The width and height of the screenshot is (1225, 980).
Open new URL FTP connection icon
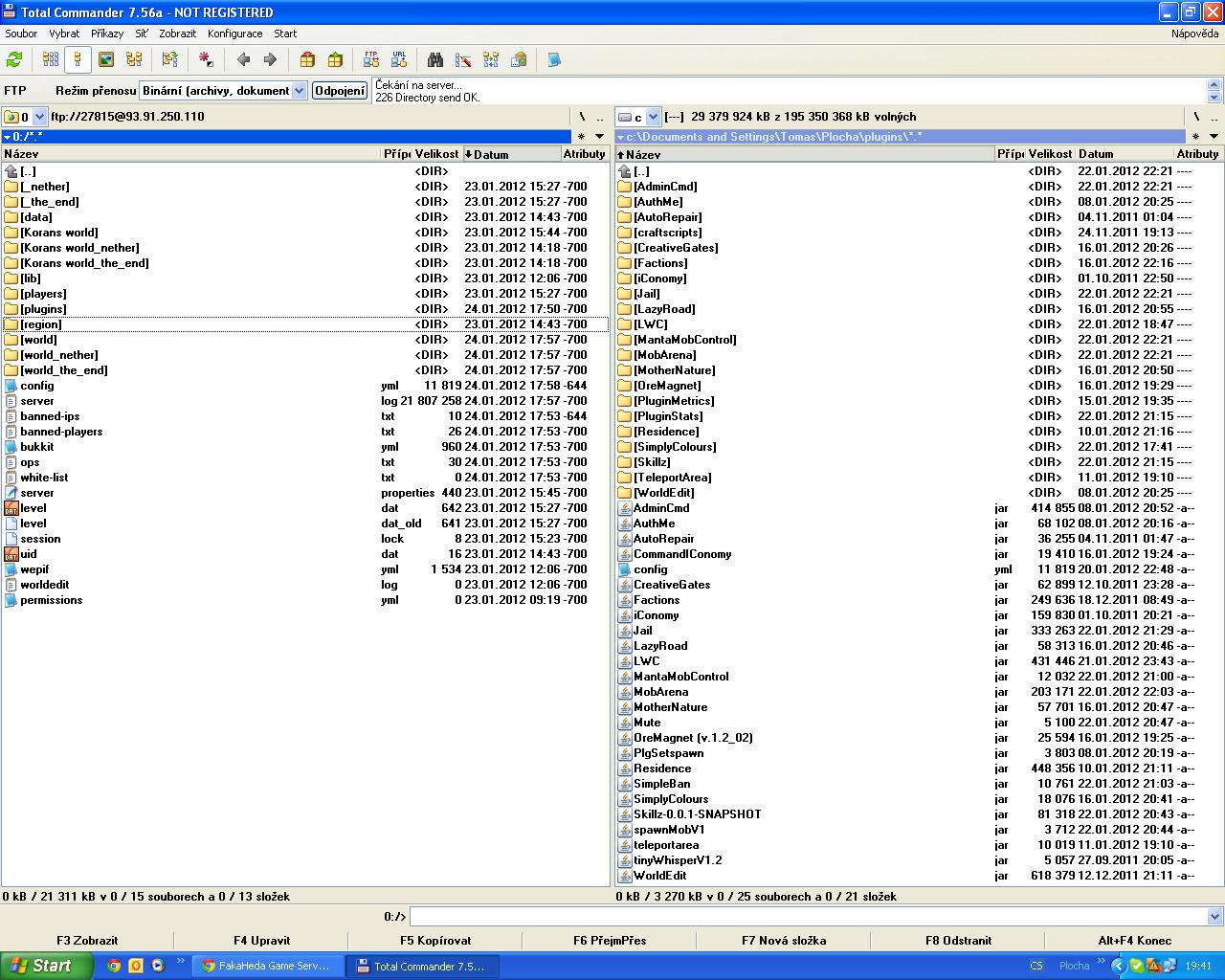click(x=399, y=59)
